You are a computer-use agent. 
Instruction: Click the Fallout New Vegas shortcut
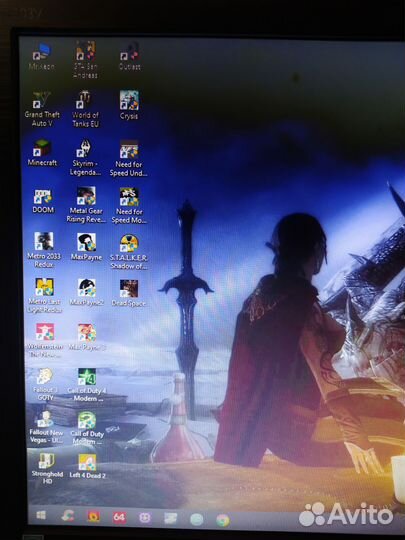(46, 427)
